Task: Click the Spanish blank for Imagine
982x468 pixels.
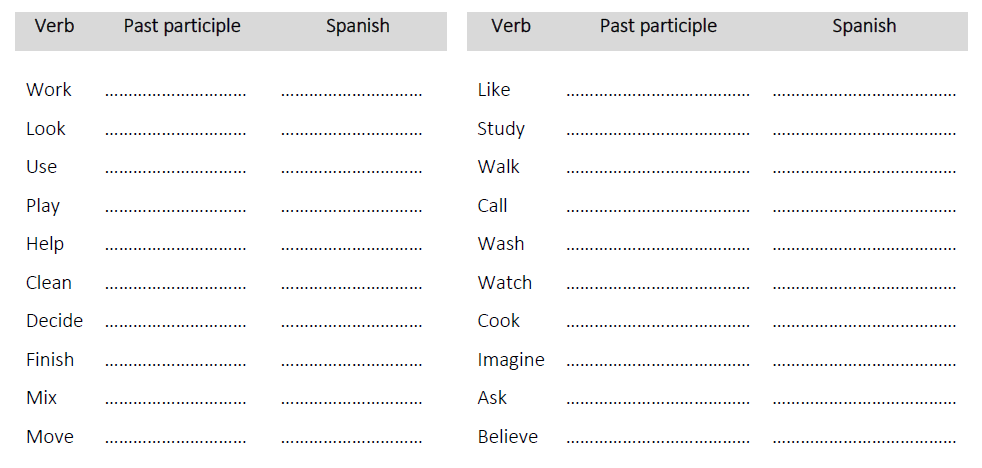Action: pos(864,362)
